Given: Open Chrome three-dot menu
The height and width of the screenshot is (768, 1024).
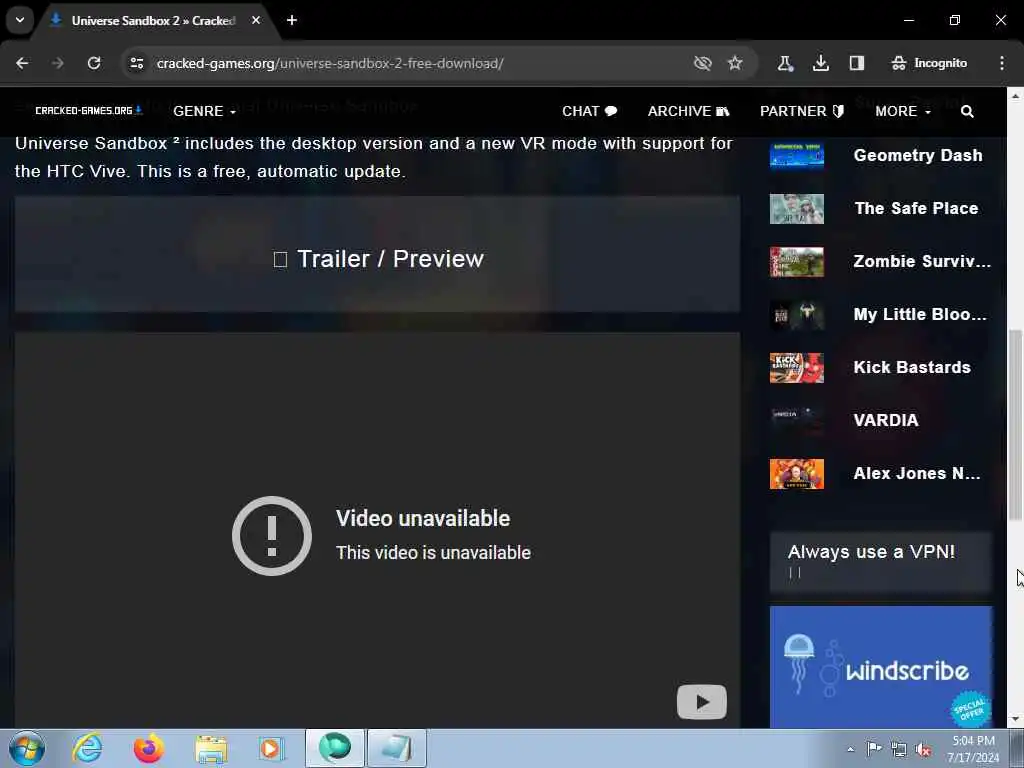Looking at the screenshot, I should [x=1002, y=63].
